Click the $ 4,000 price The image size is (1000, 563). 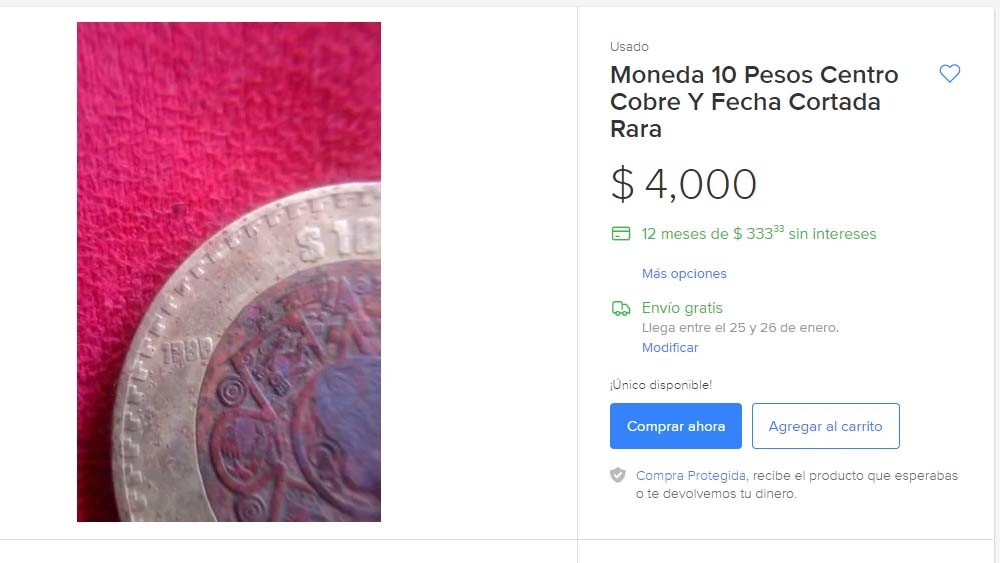pyautogui.click(x=684, y=184)
